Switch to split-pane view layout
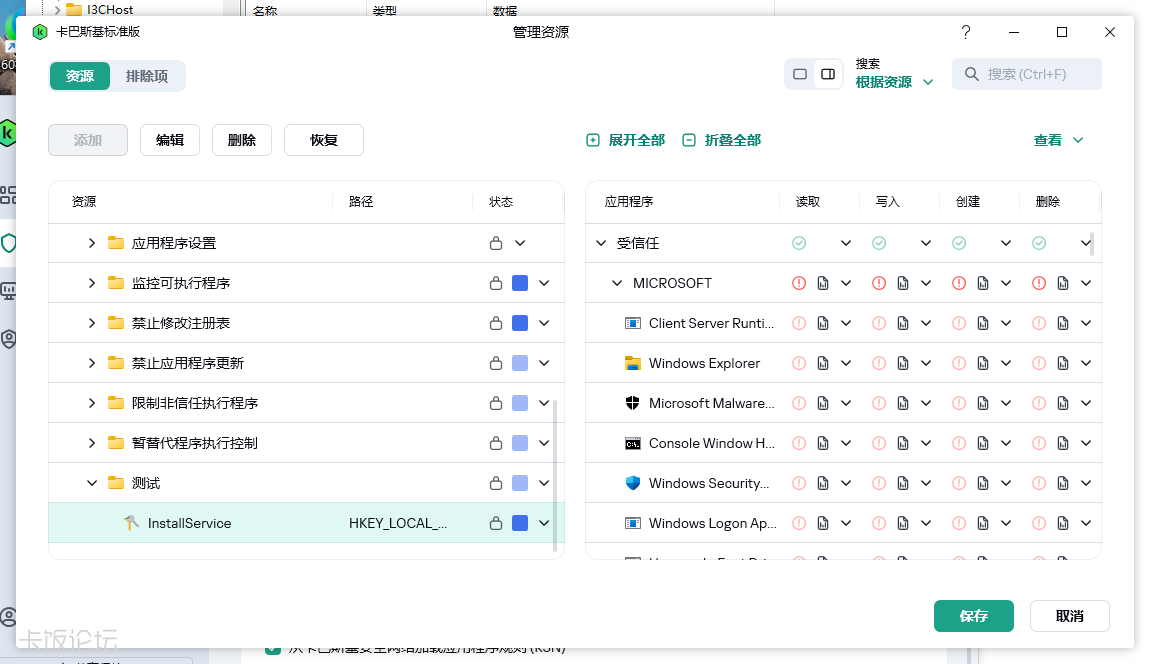 coord(828,74)
